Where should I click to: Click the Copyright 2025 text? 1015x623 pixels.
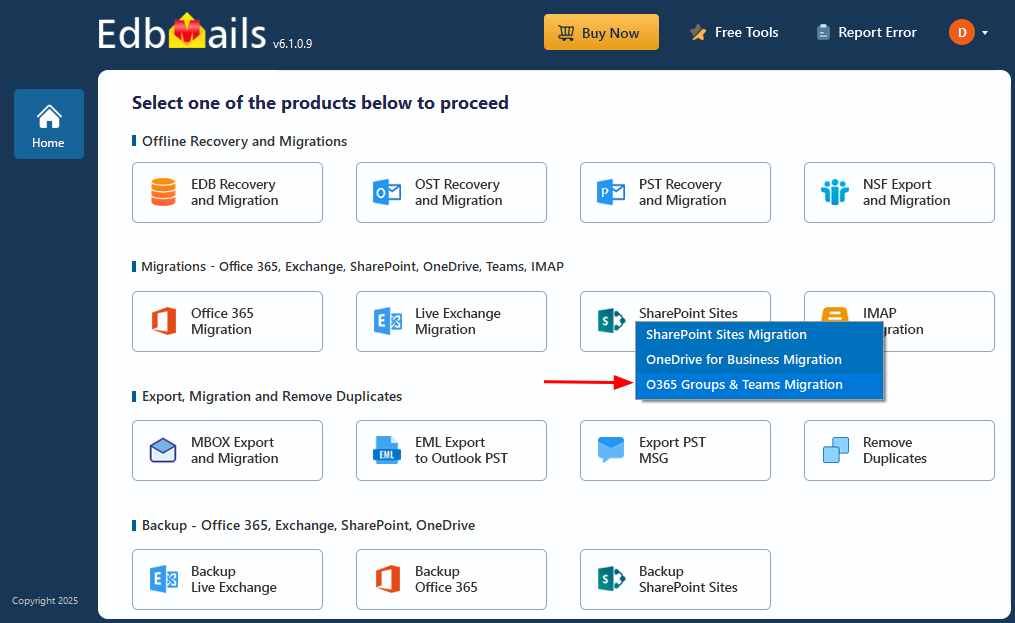45,600
